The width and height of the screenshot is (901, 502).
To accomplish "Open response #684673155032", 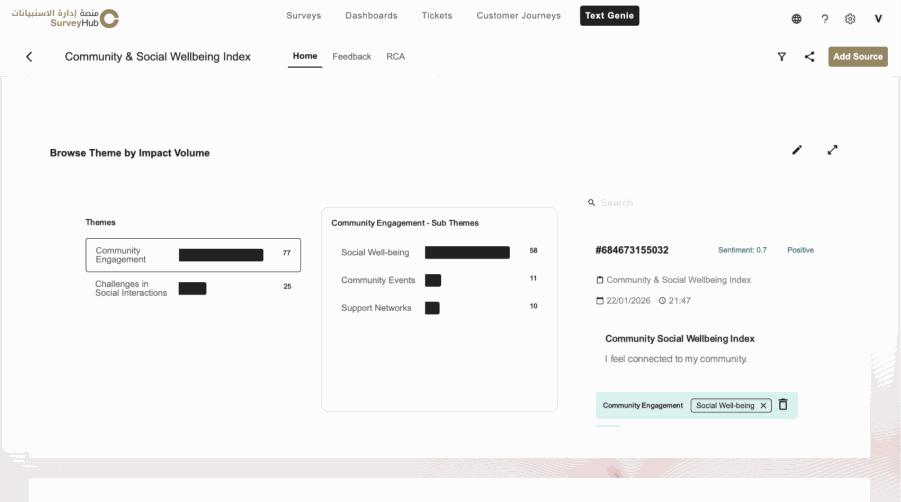I will (x=632, y=250).
